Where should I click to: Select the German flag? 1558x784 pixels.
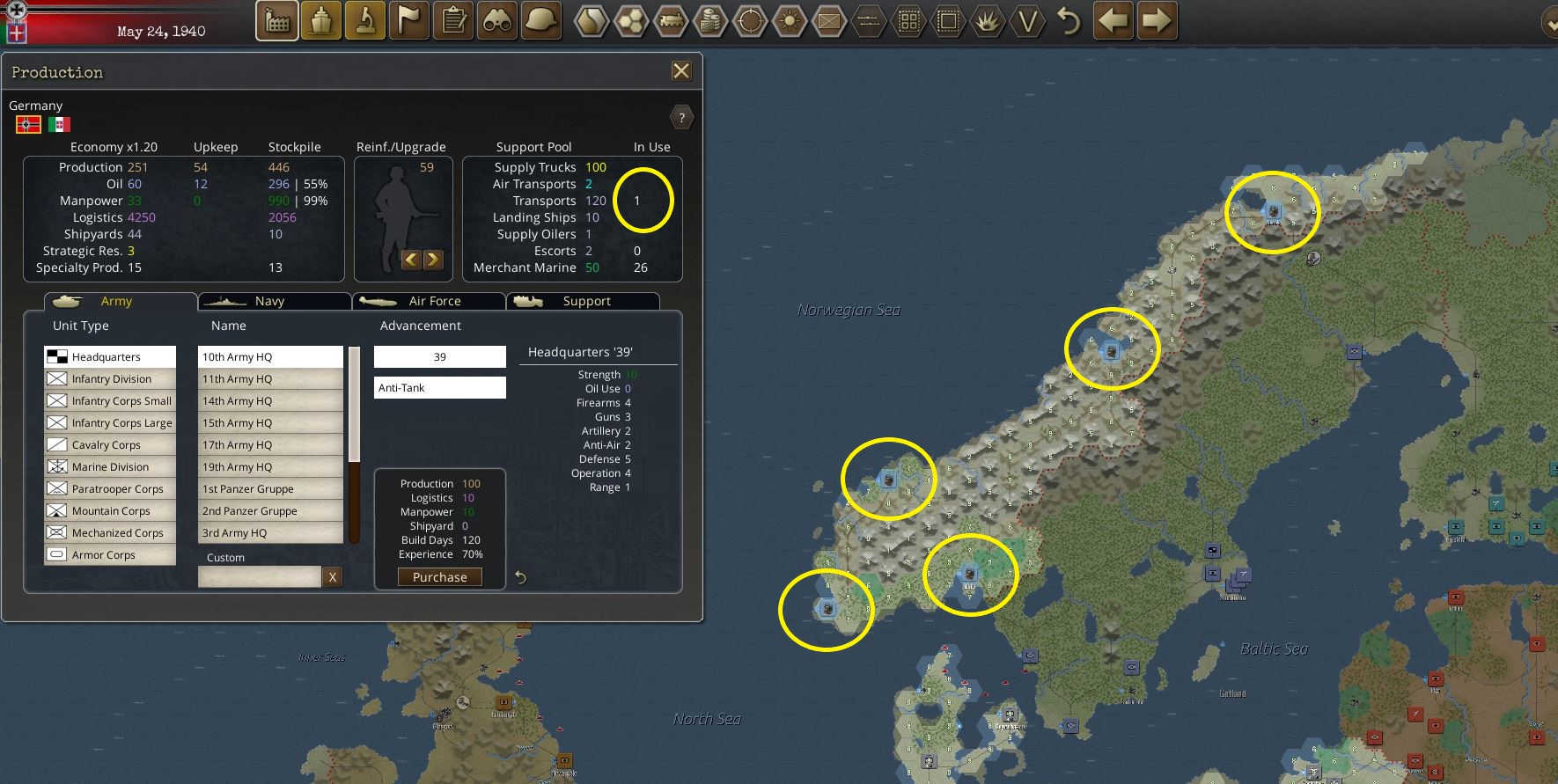point(28,124)
